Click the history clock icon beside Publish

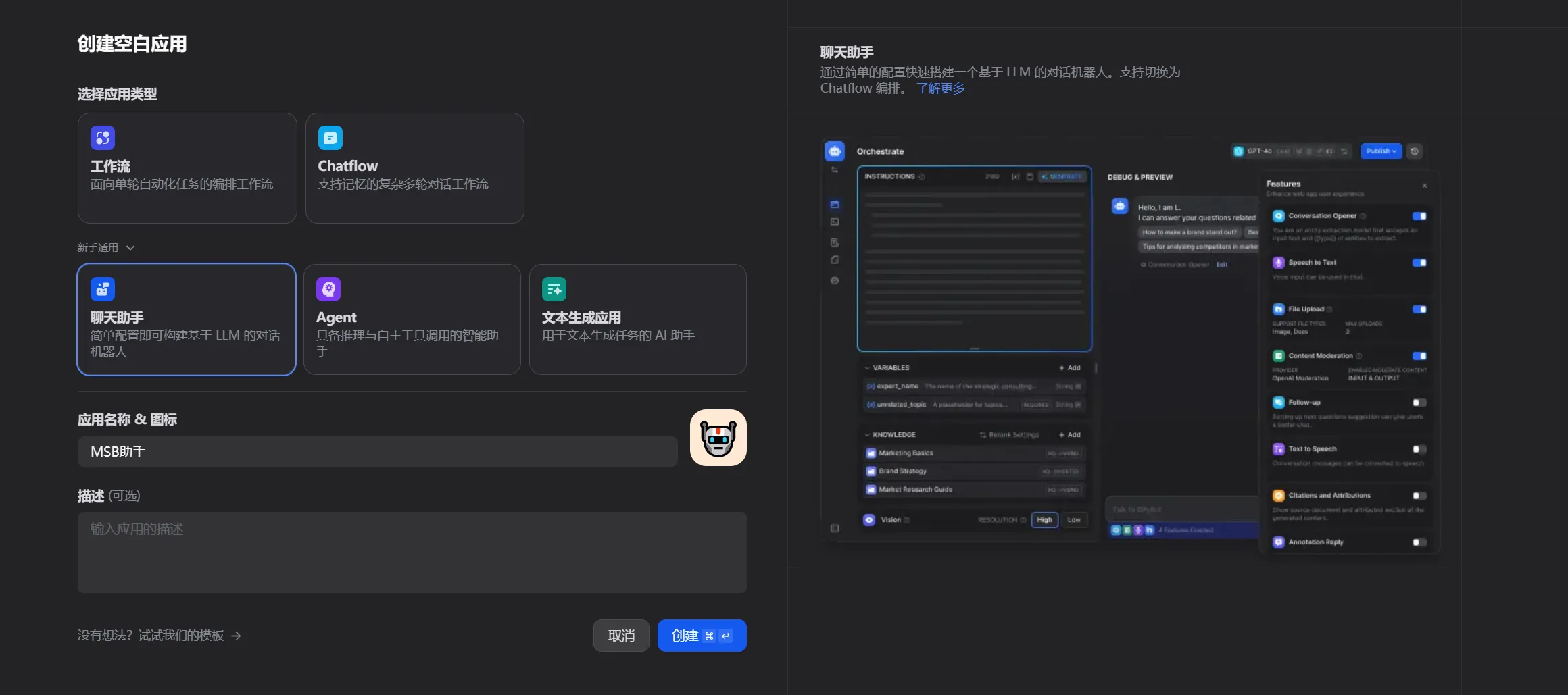click(1415, 151)
